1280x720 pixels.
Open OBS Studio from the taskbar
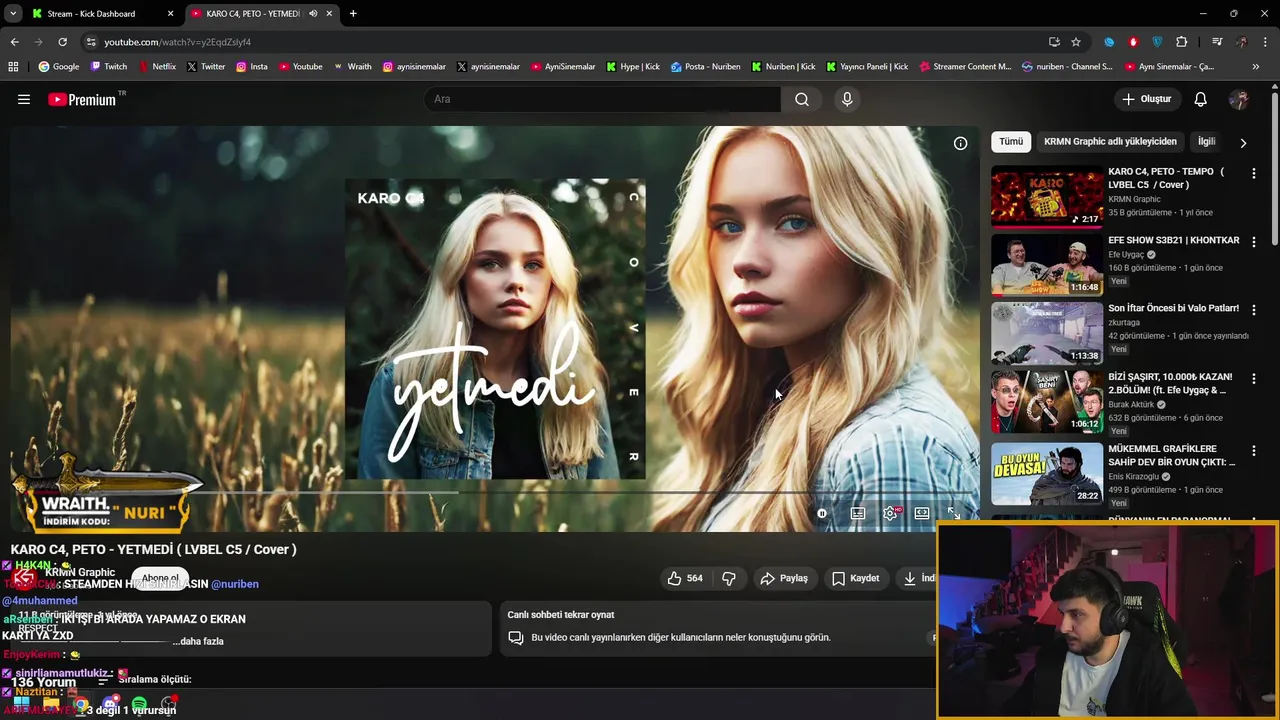coord(167,705)
